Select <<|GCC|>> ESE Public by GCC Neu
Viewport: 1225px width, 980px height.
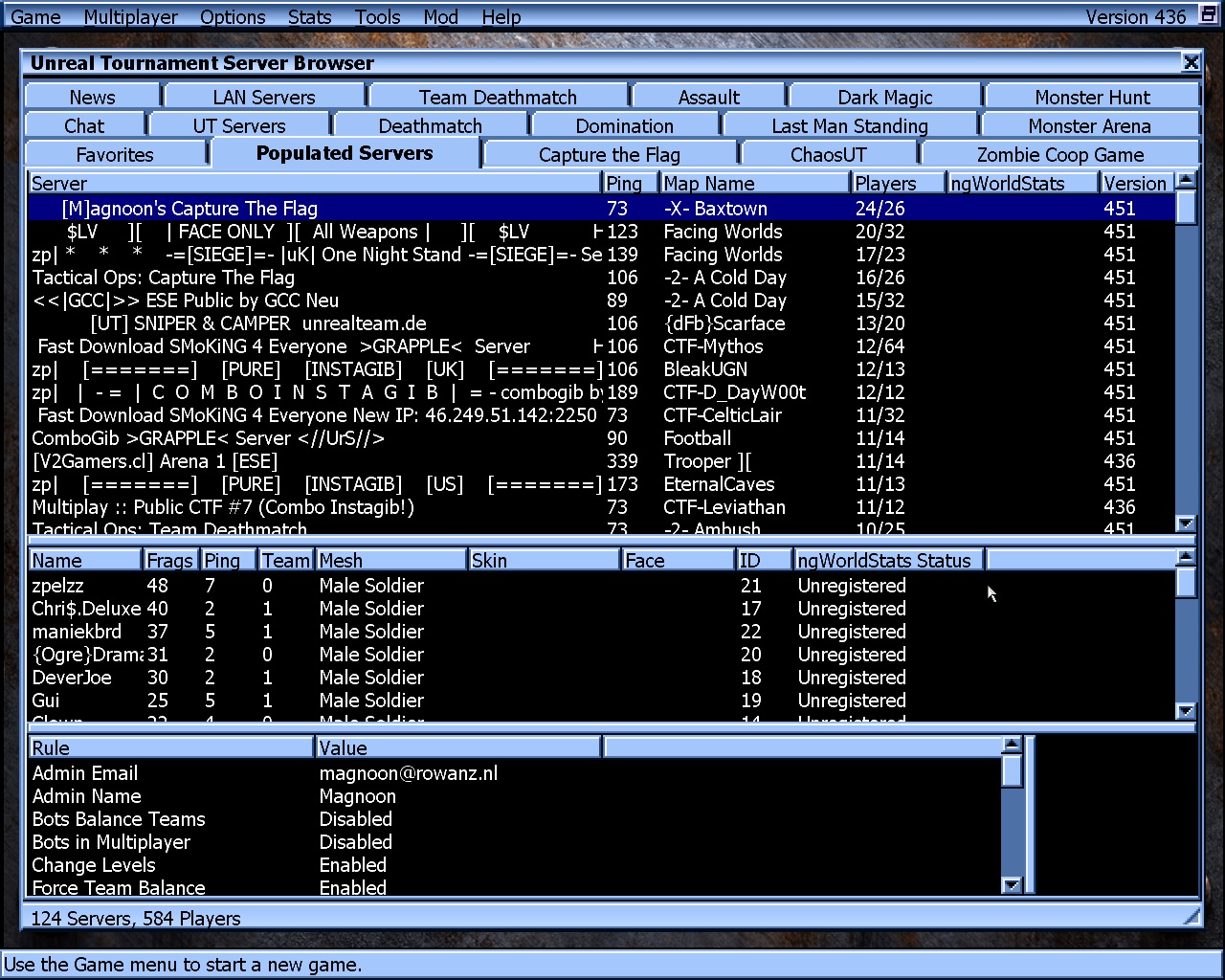[602, 301]
